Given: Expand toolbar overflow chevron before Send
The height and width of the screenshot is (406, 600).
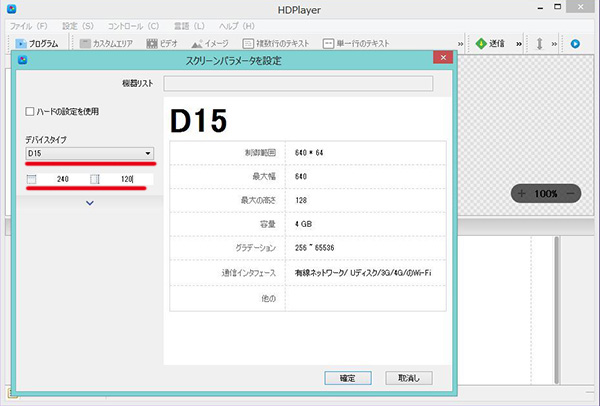Looking at the screenshot, I should [460, 44].
